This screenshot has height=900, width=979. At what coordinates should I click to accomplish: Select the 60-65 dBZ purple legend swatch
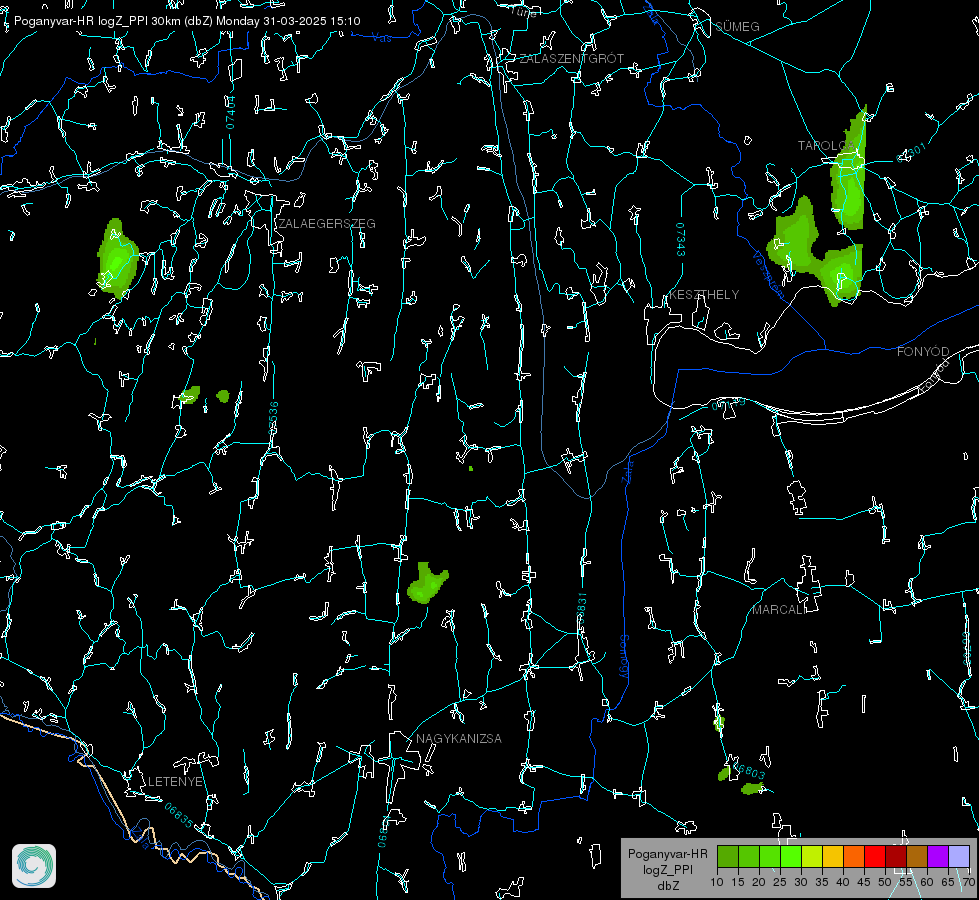[x=938, y=856]
